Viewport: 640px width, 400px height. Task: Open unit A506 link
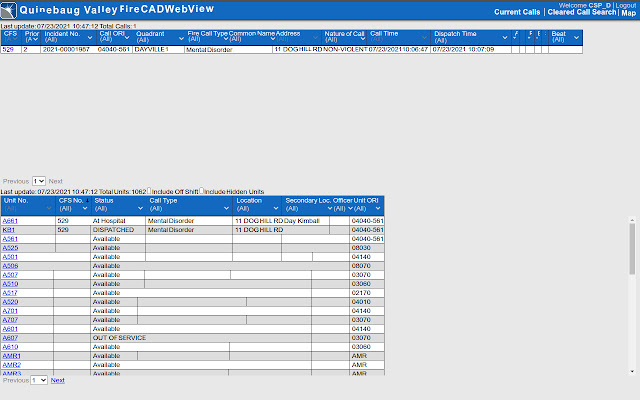coord(10,266)
